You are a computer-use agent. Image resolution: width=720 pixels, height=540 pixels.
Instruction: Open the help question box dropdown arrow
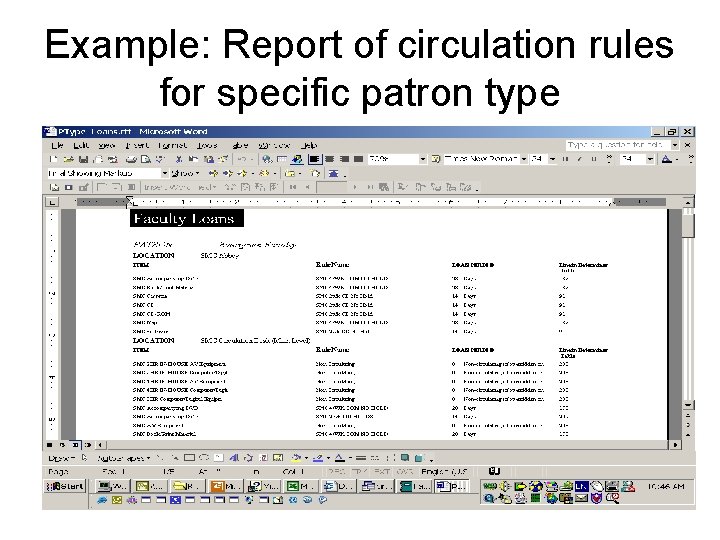[x=675, y=145]
